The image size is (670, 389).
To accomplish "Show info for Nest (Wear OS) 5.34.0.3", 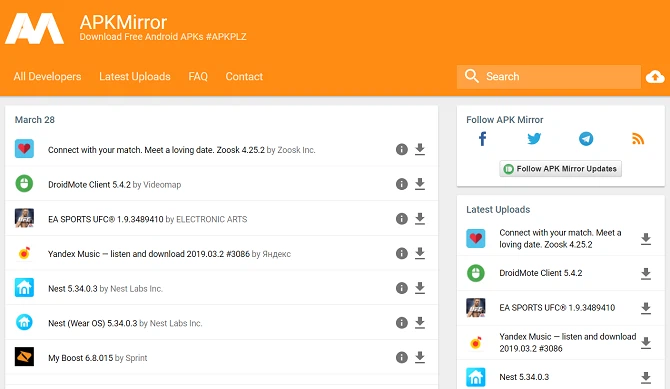I will [x=401, y=323].
